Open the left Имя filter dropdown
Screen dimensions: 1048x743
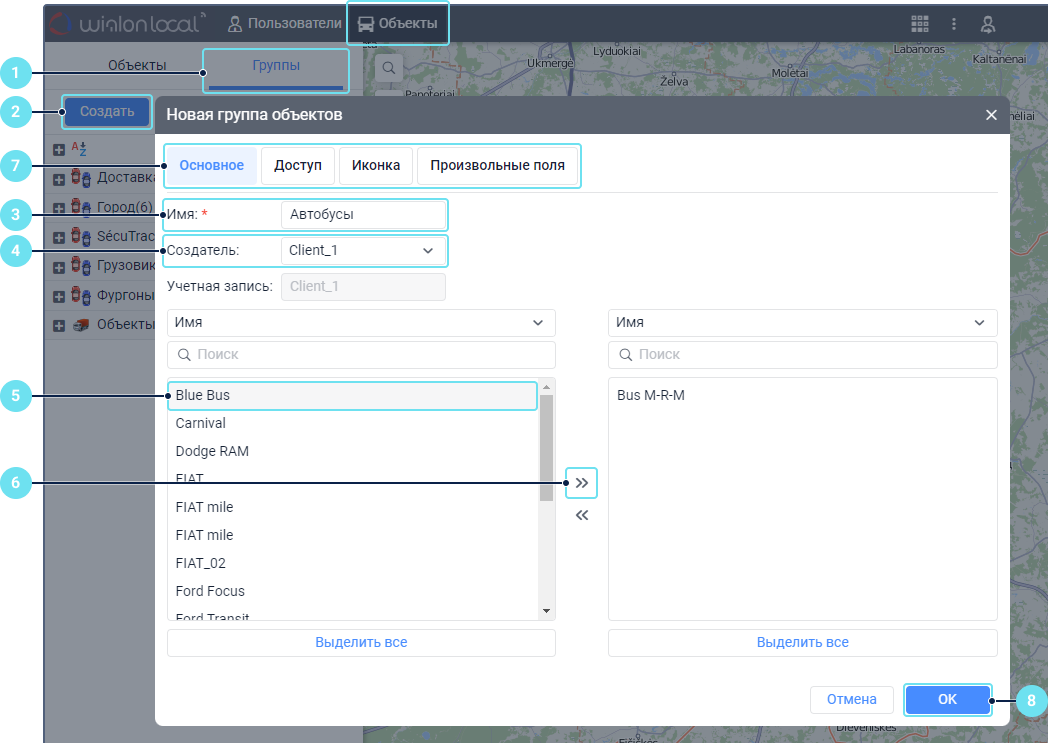tap(361, 323)
